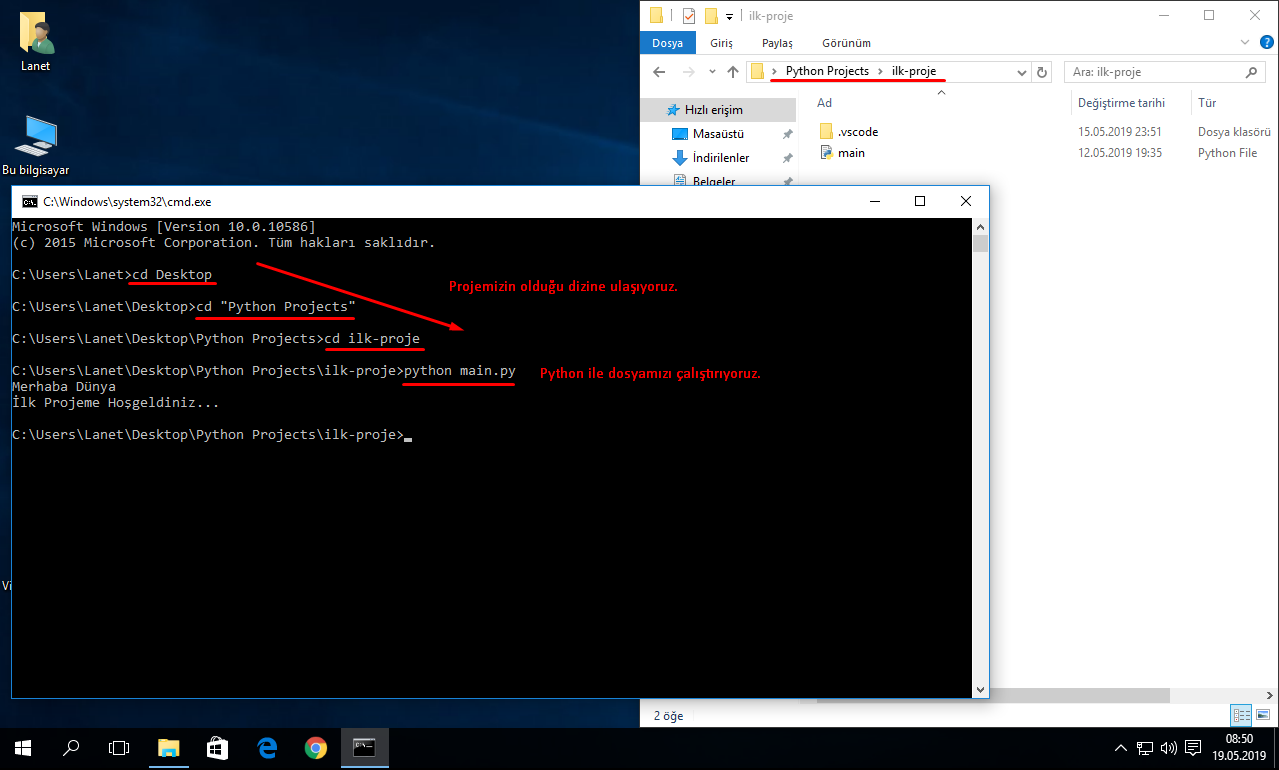Switch to details view toggle

pos(1242,715)
